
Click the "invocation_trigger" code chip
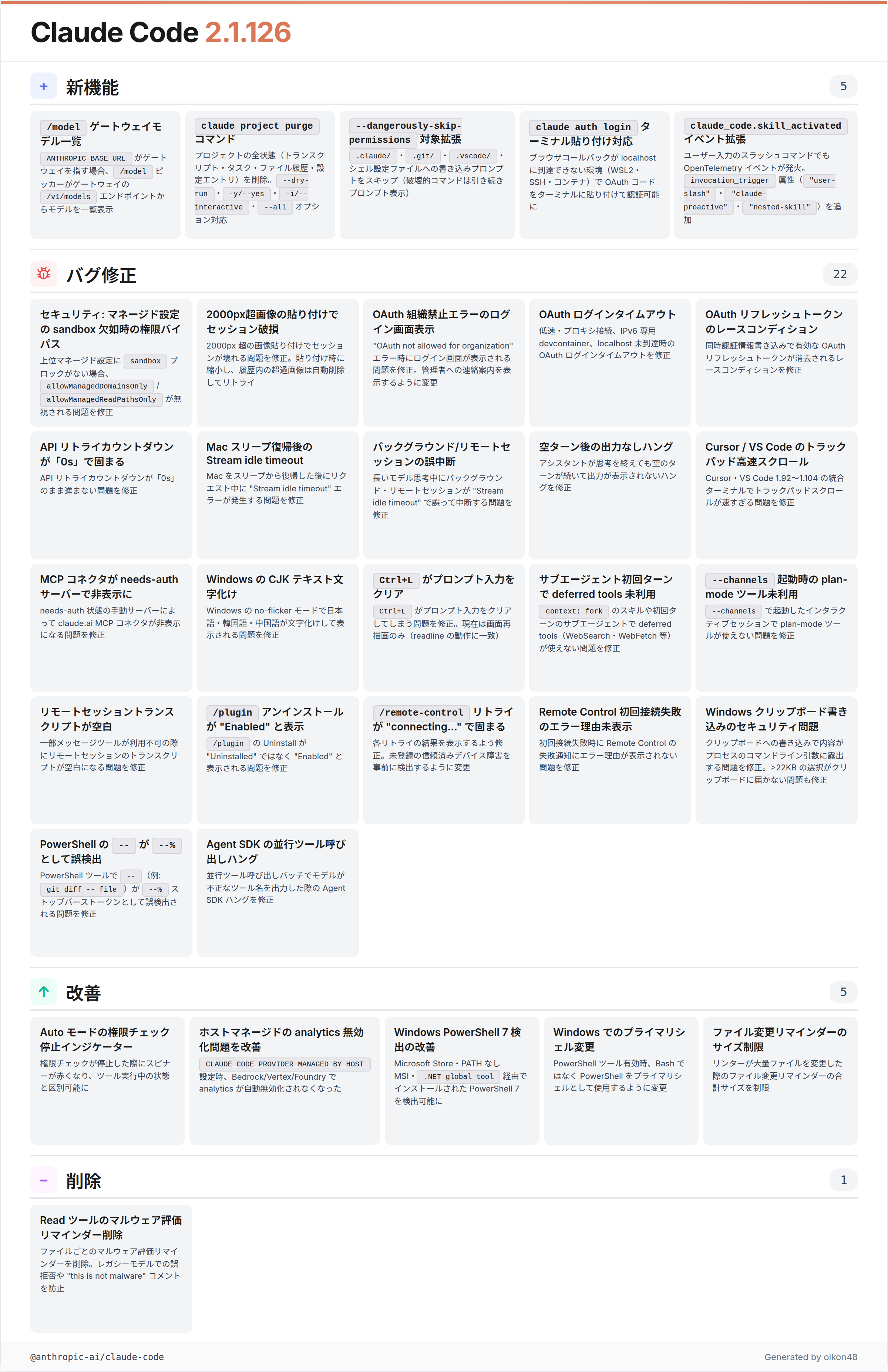(729, 181)
